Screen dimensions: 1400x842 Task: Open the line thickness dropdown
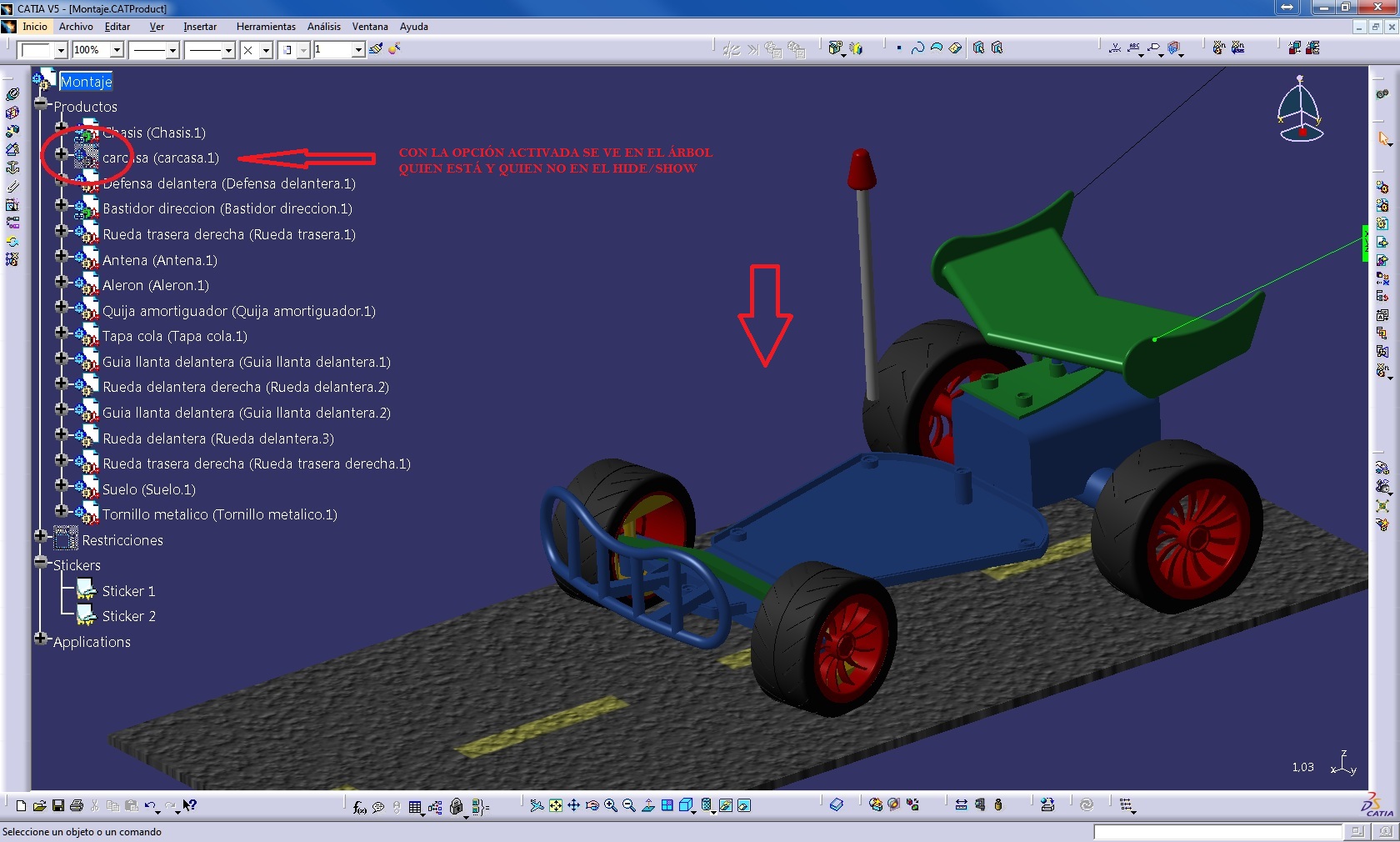(172, 50)
